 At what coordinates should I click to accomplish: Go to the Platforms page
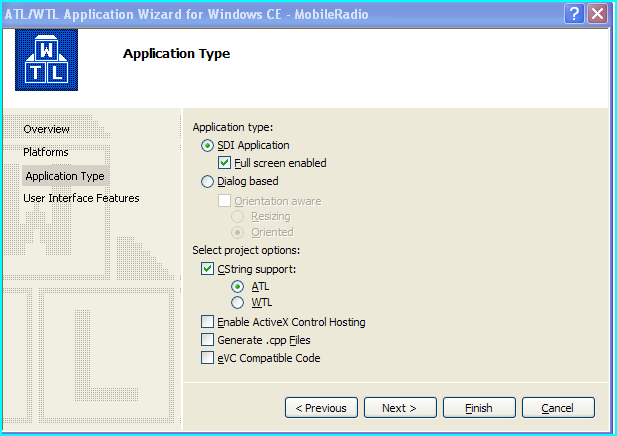pos(46,152)
